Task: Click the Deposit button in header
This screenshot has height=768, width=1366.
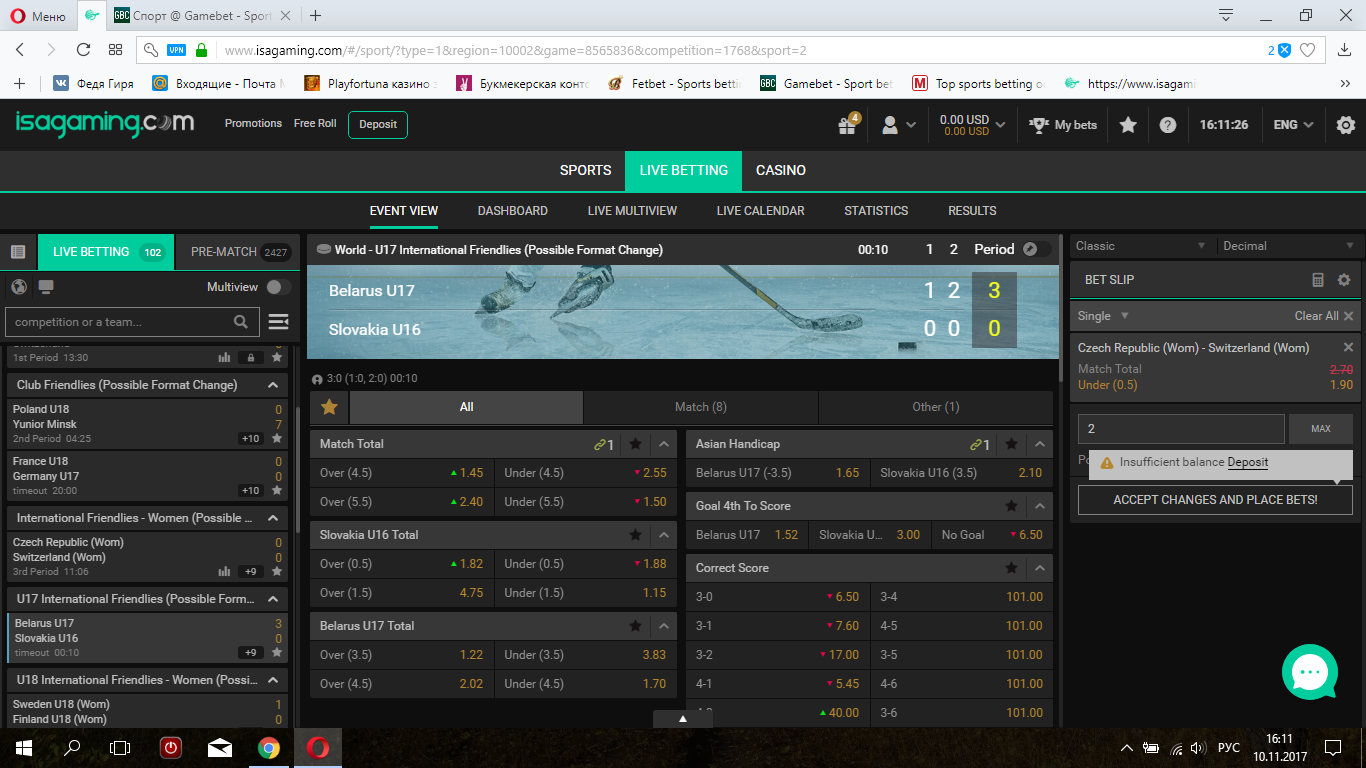Action: [x=378, y=124]
